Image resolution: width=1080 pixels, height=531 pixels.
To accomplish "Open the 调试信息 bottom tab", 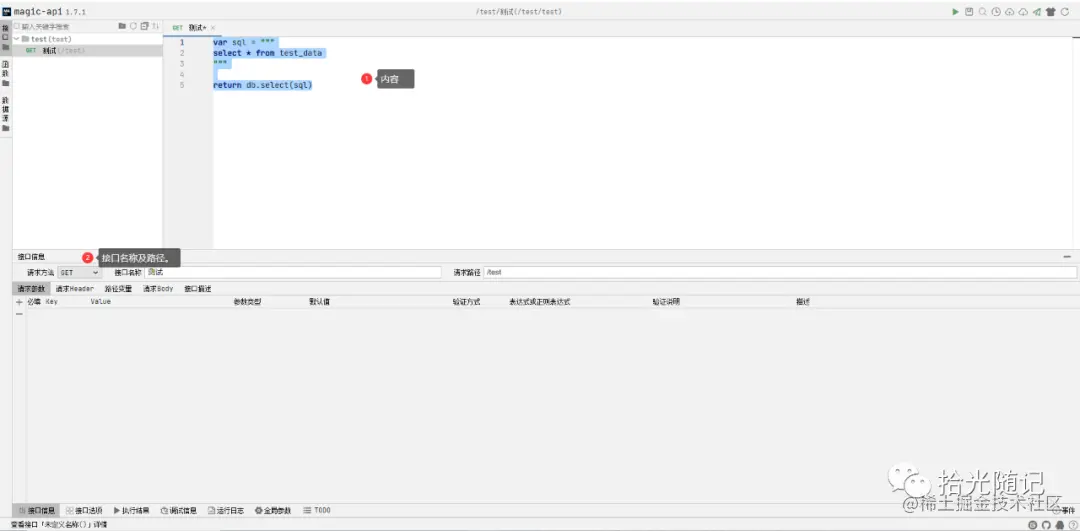I will tap(178, 510).
